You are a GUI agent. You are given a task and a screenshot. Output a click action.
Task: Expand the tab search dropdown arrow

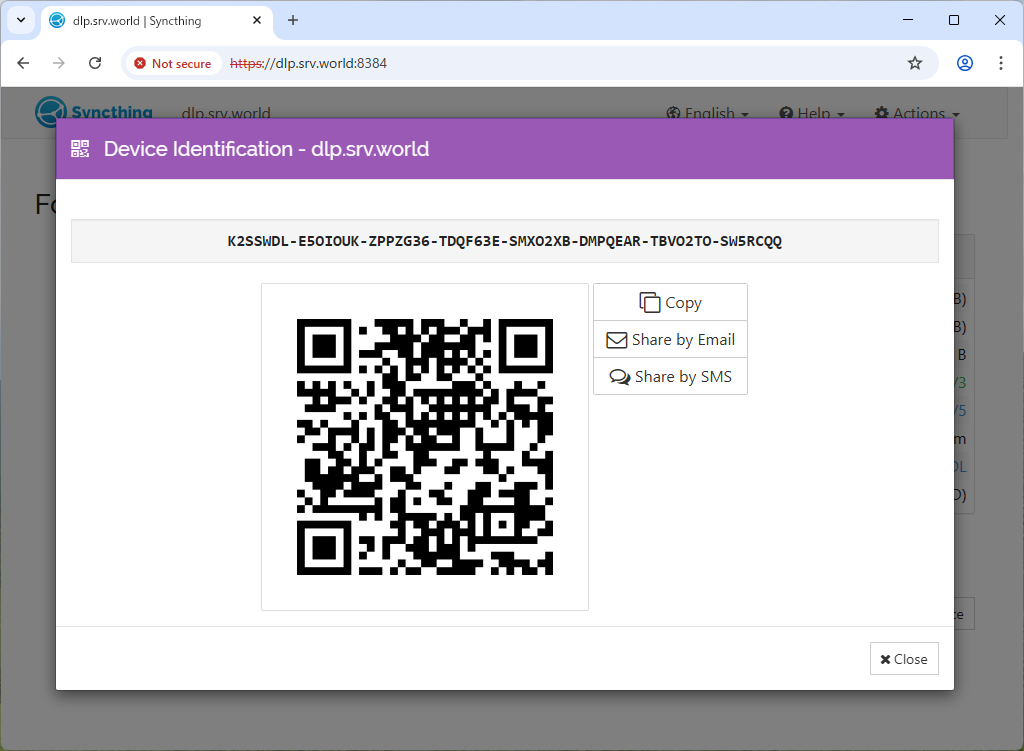[20, 20]
